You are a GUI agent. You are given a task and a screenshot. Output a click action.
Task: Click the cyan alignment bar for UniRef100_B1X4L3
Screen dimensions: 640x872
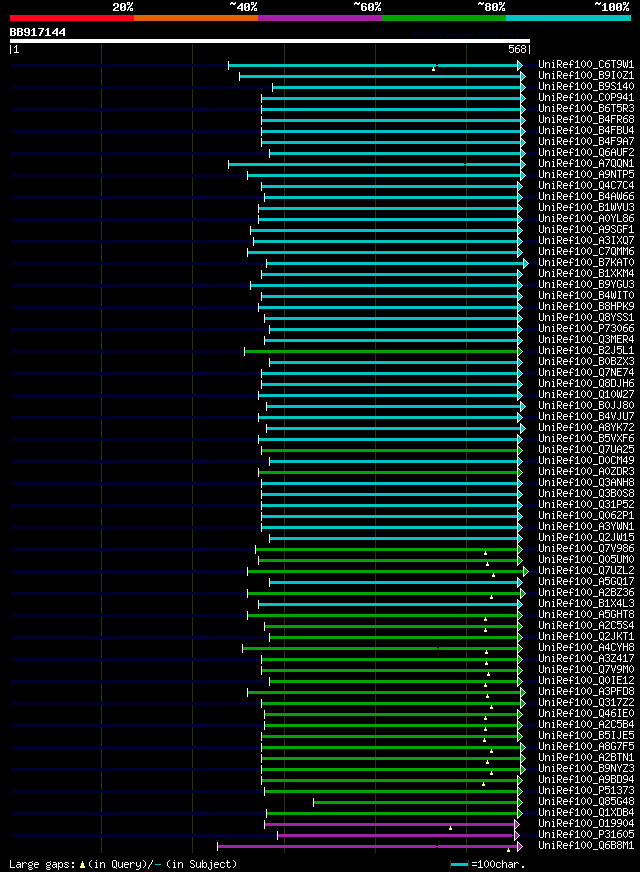[389, 605]
